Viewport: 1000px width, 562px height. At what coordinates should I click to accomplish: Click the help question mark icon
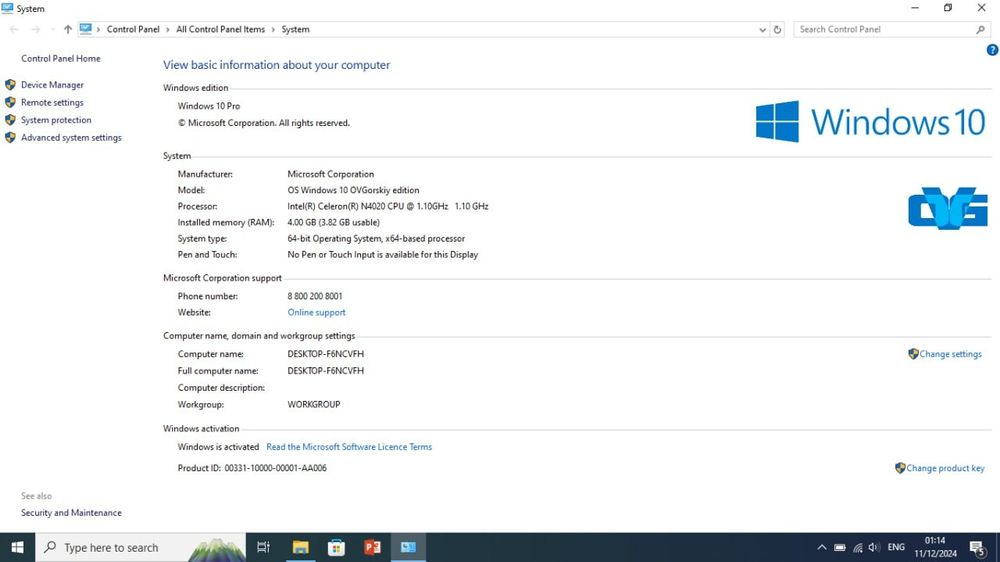coord(992,50)
